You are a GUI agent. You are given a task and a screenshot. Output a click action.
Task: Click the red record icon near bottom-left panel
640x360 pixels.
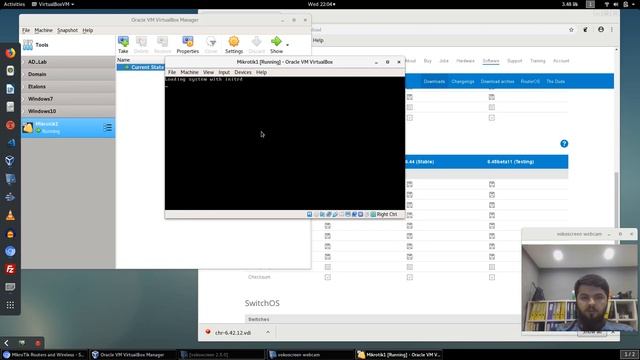[x=38, y=343]
